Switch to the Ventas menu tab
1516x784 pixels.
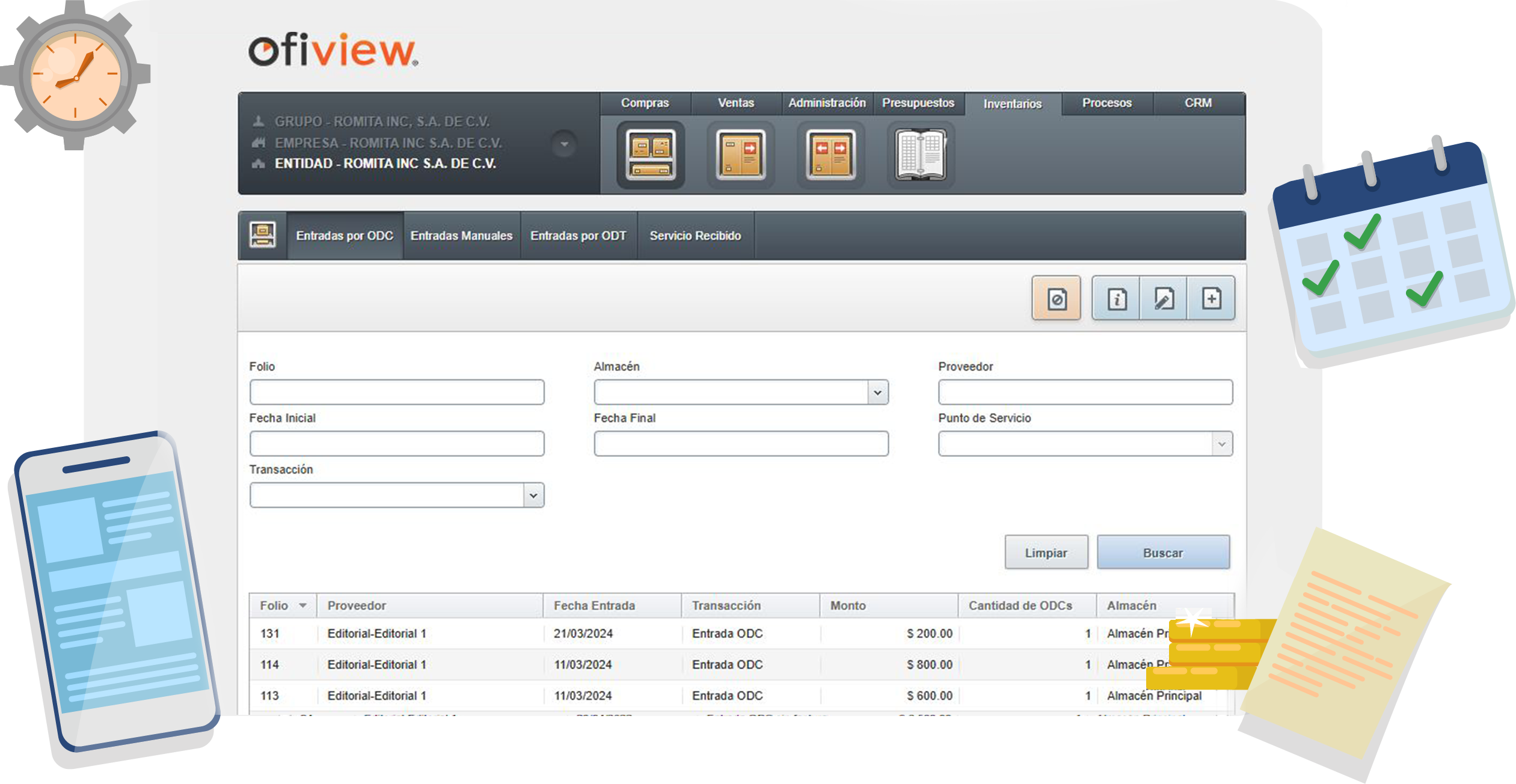click(735, 103)
